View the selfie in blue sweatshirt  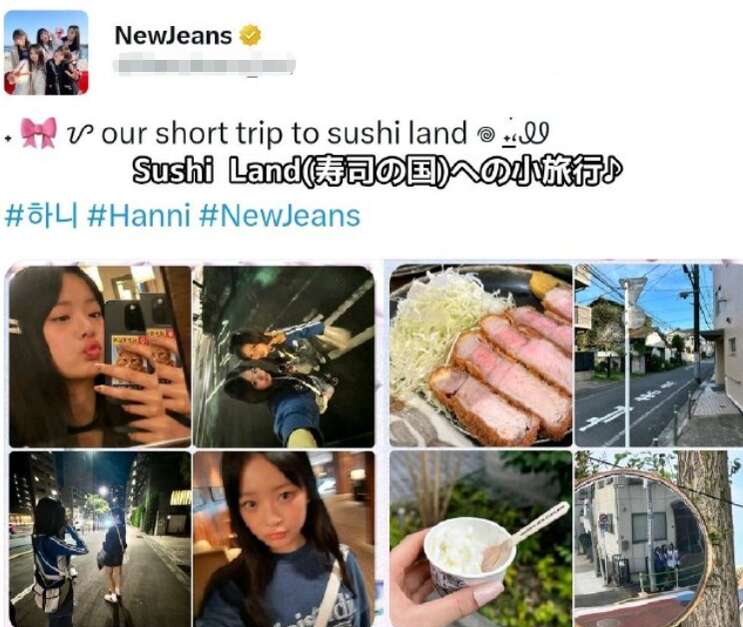click(284, 539)
